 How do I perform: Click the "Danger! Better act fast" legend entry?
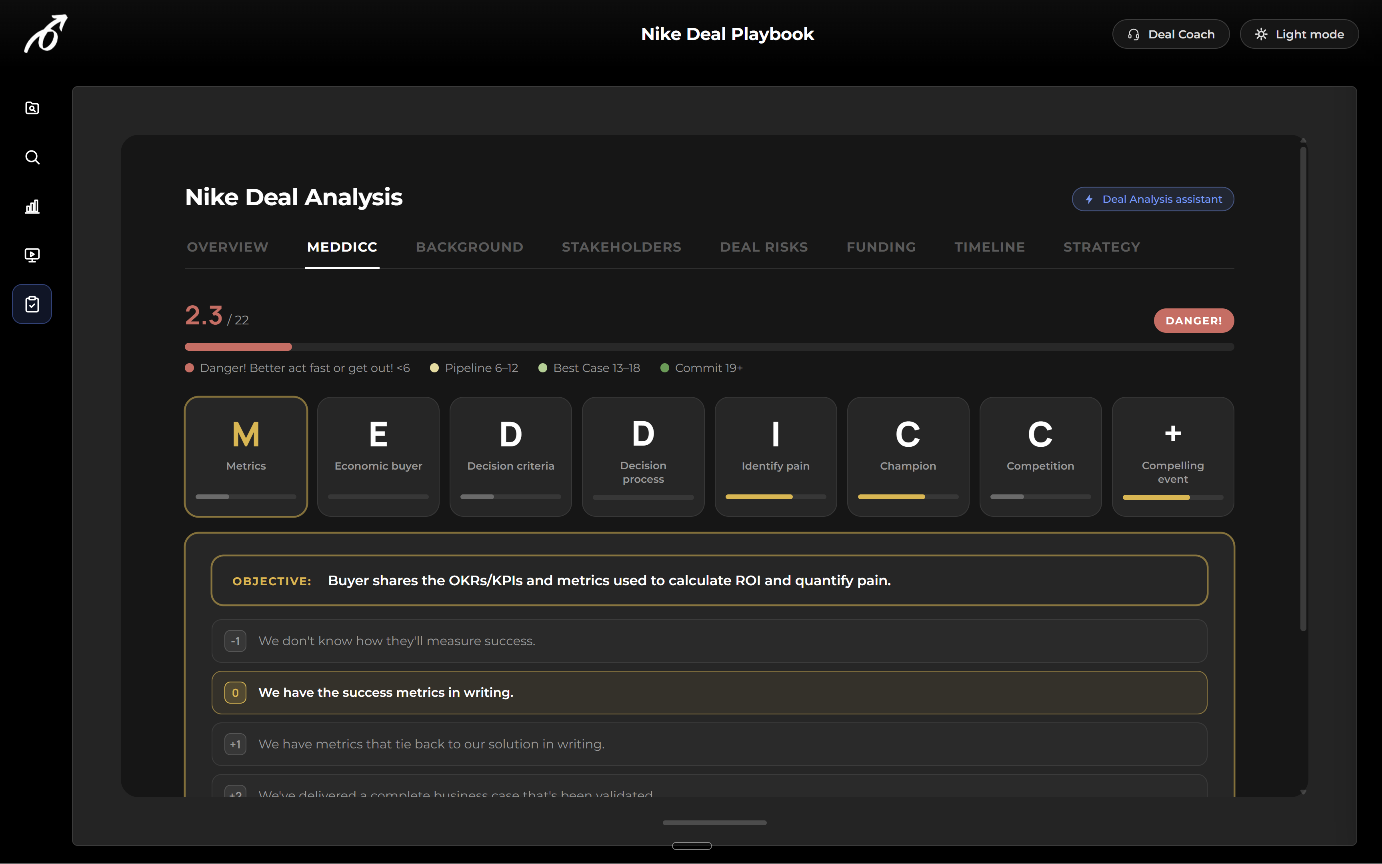[298, 368]
